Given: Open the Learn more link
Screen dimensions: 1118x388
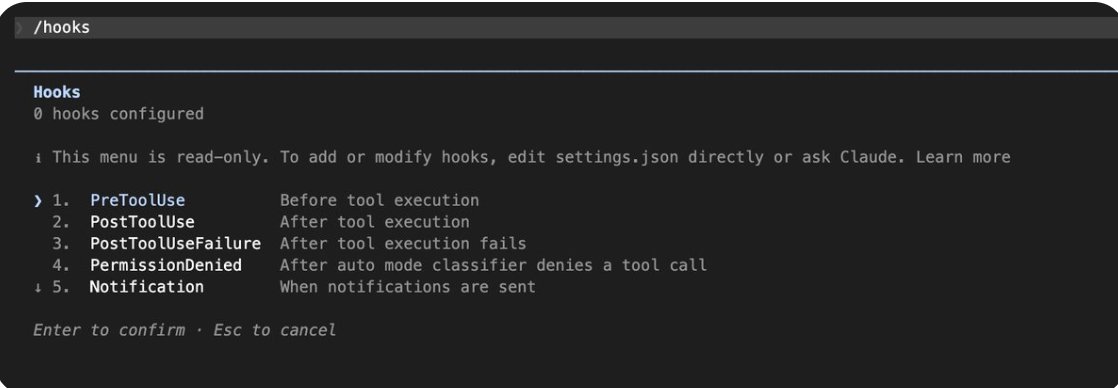Looking at the screenshot, I should pos(963,157).
